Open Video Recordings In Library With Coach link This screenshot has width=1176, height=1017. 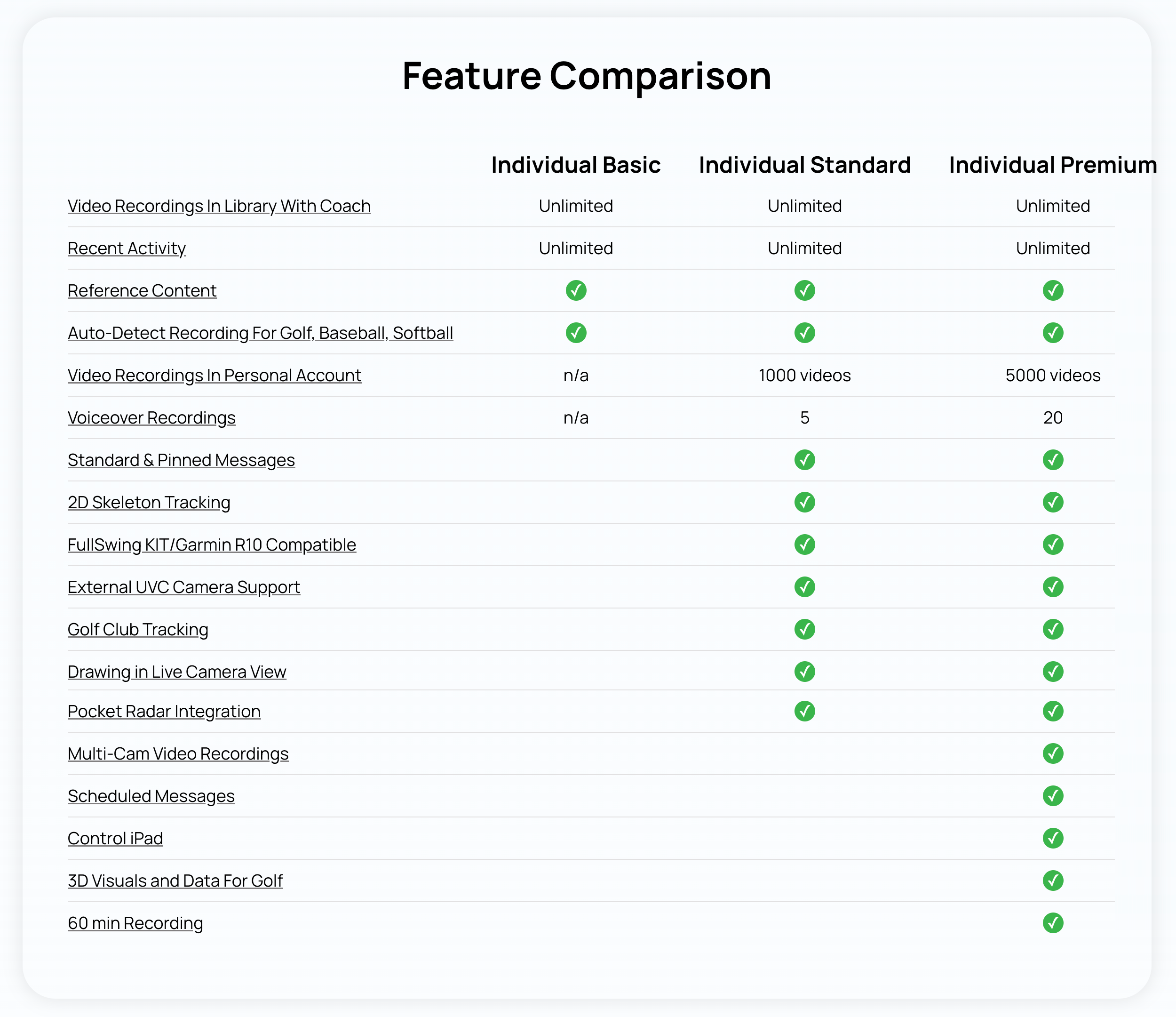[219, 206]
